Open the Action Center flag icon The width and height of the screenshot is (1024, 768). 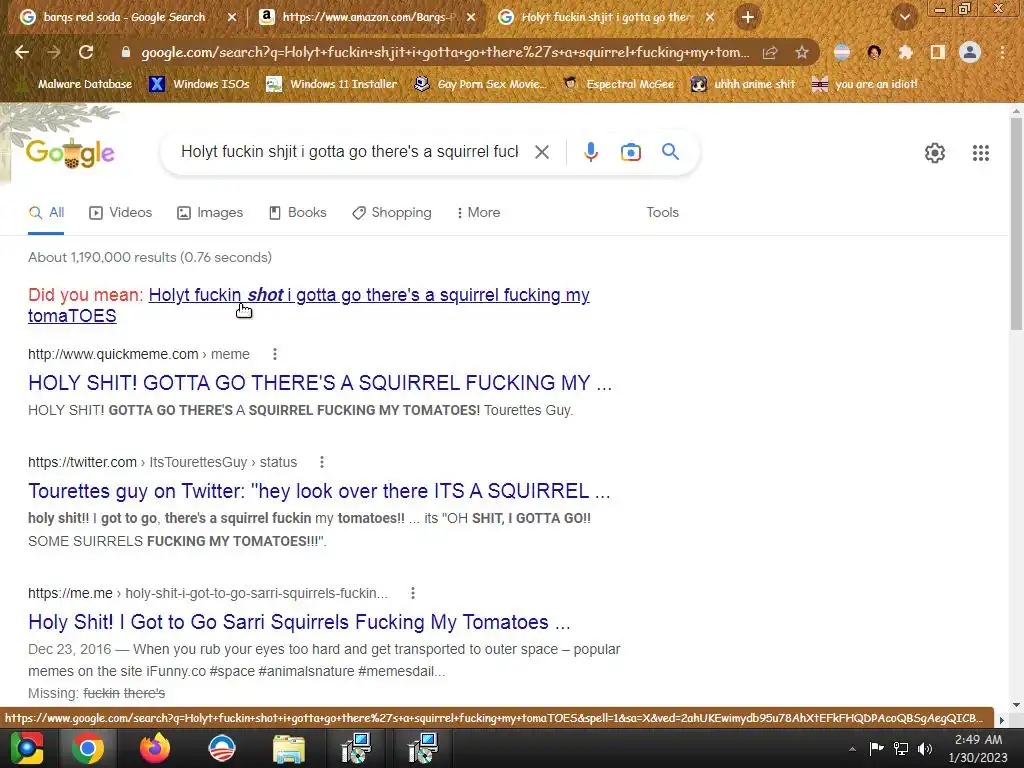point(876,748)
